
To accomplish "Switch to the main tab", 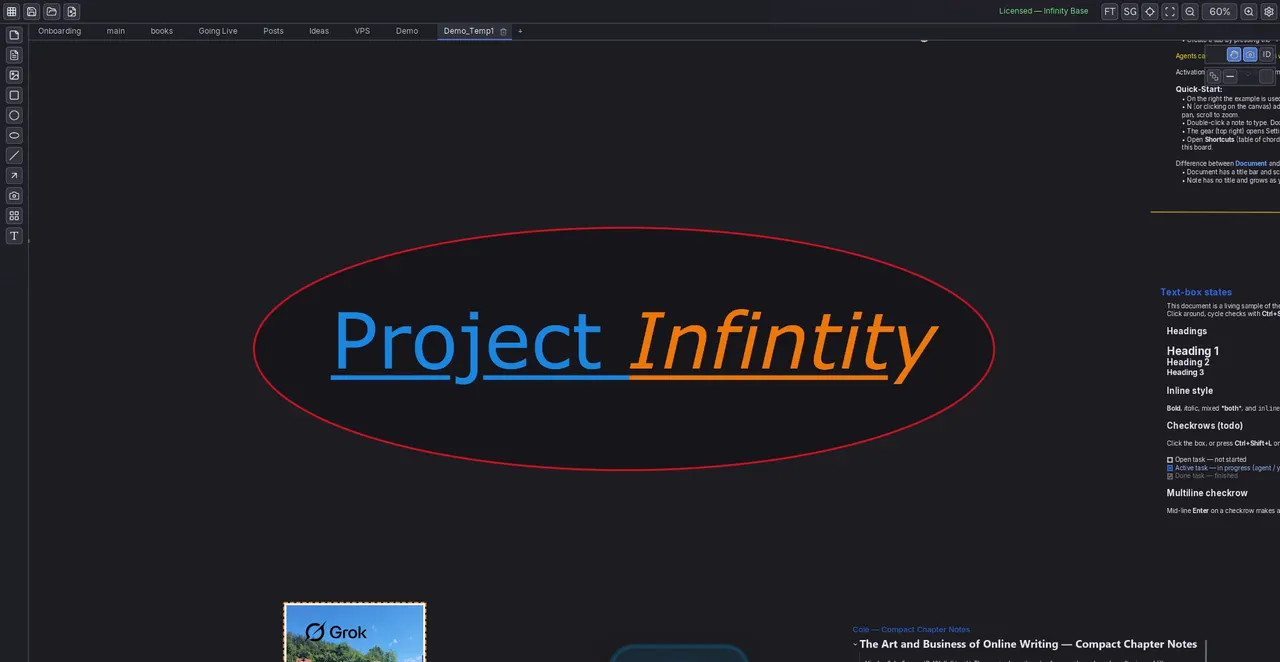I will 116,31.
